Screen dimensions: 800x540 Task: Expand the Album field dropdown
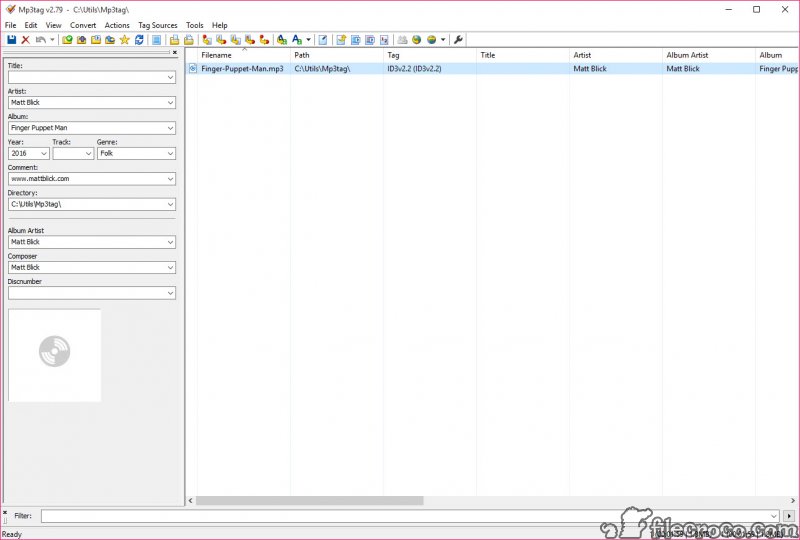(170, 128)
